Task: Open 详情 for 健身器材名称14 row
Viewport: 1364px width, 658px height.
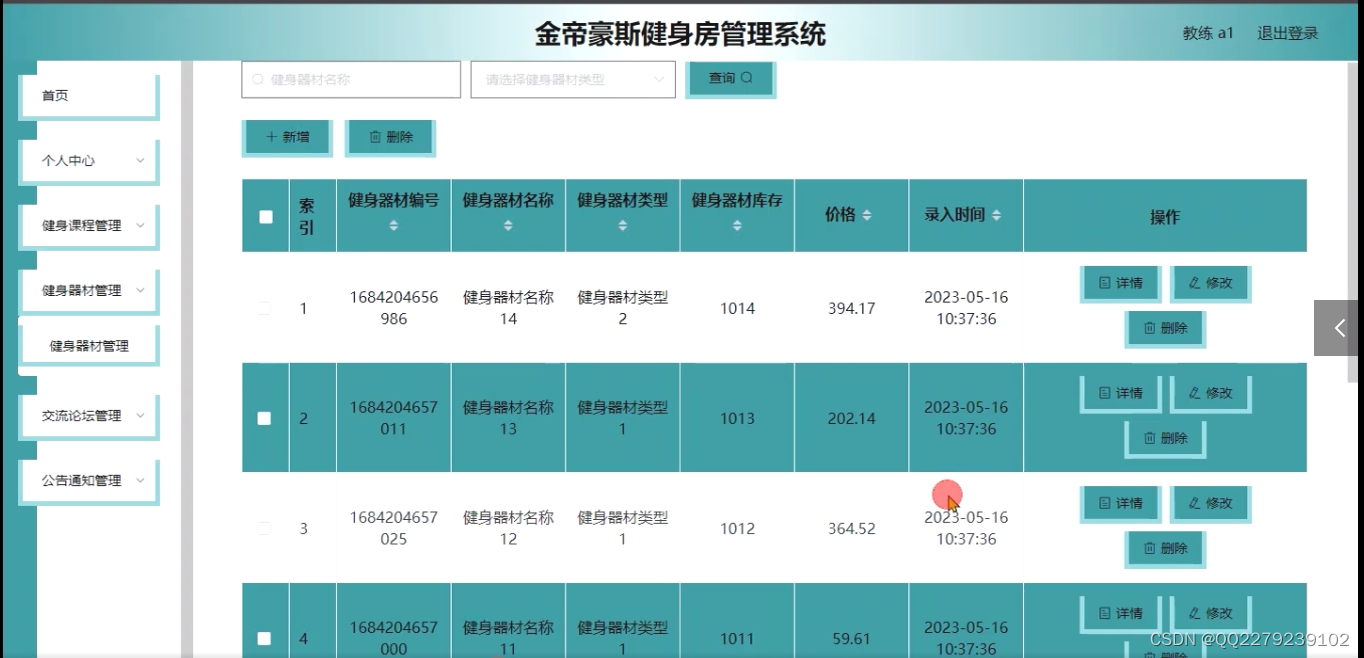Action: point(1120,283)
